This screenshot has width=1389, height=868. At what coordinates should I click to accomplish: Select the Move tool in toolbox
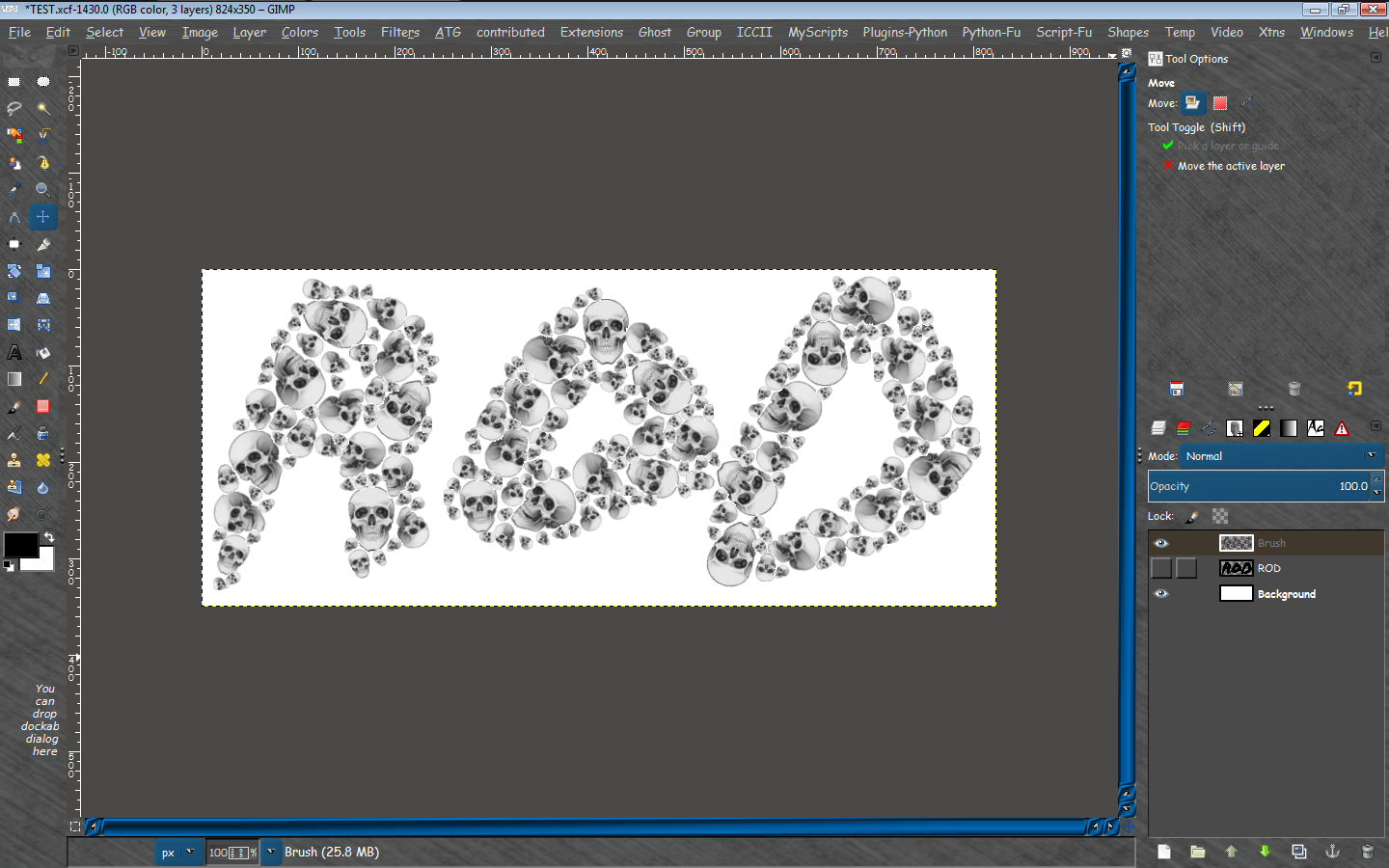43,217
